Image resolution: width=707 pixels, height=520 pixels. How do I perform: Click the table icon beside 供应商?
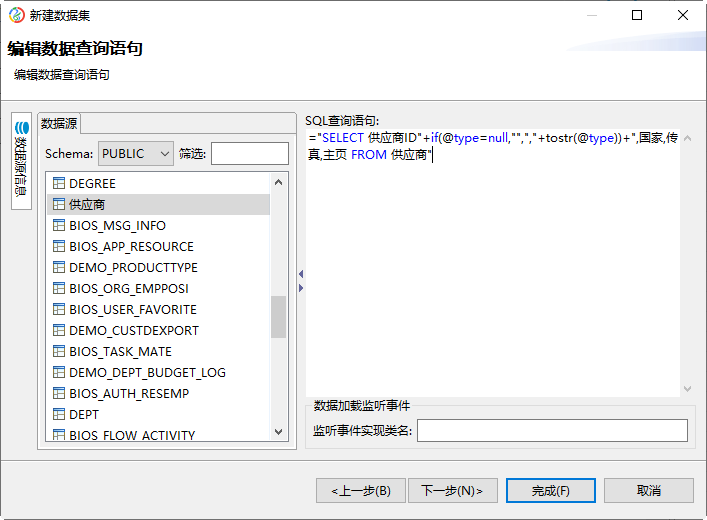(59, 205)
